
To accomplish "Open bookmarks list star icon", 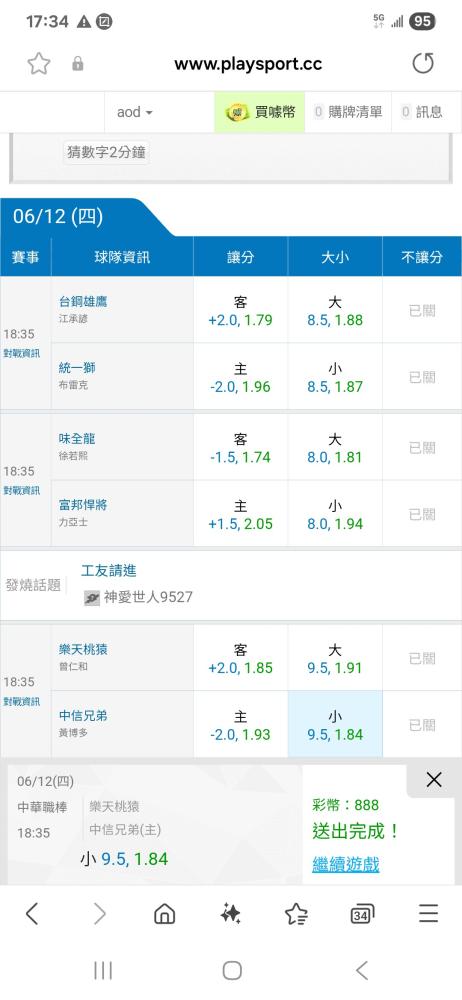I will [x=297, y=914].
